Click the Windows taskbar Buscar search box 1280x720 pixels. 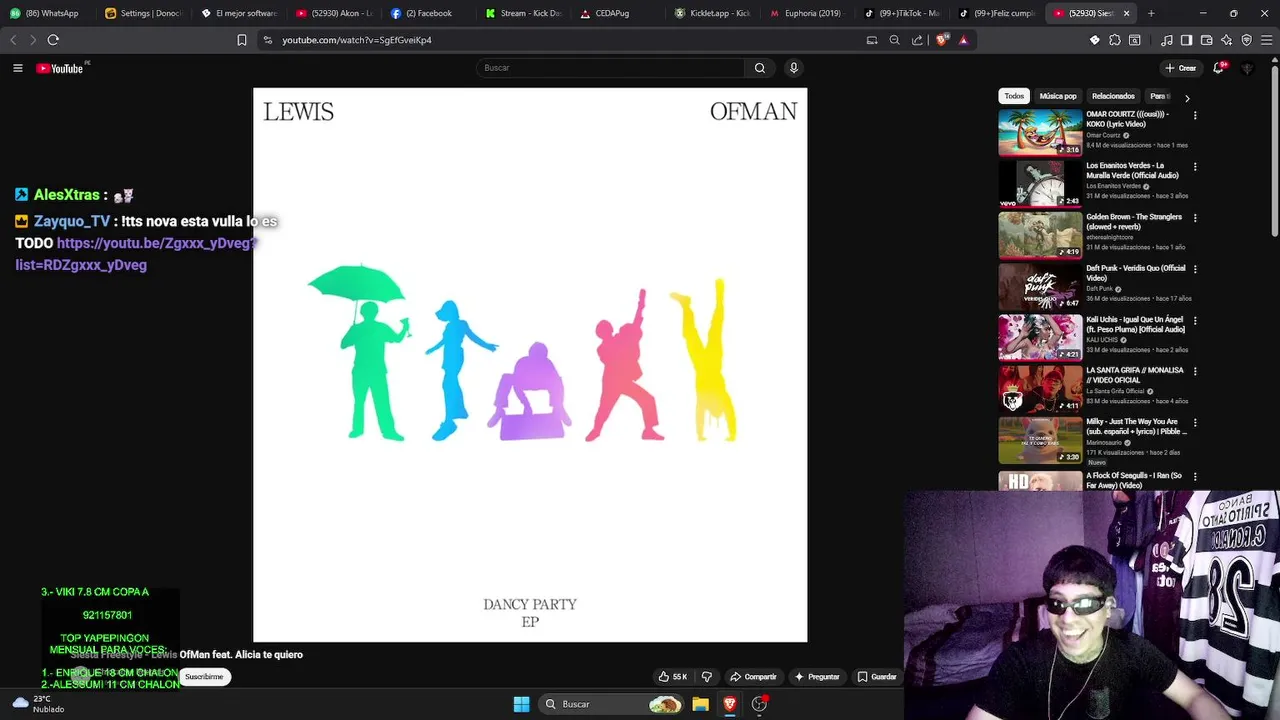point(612,704)
